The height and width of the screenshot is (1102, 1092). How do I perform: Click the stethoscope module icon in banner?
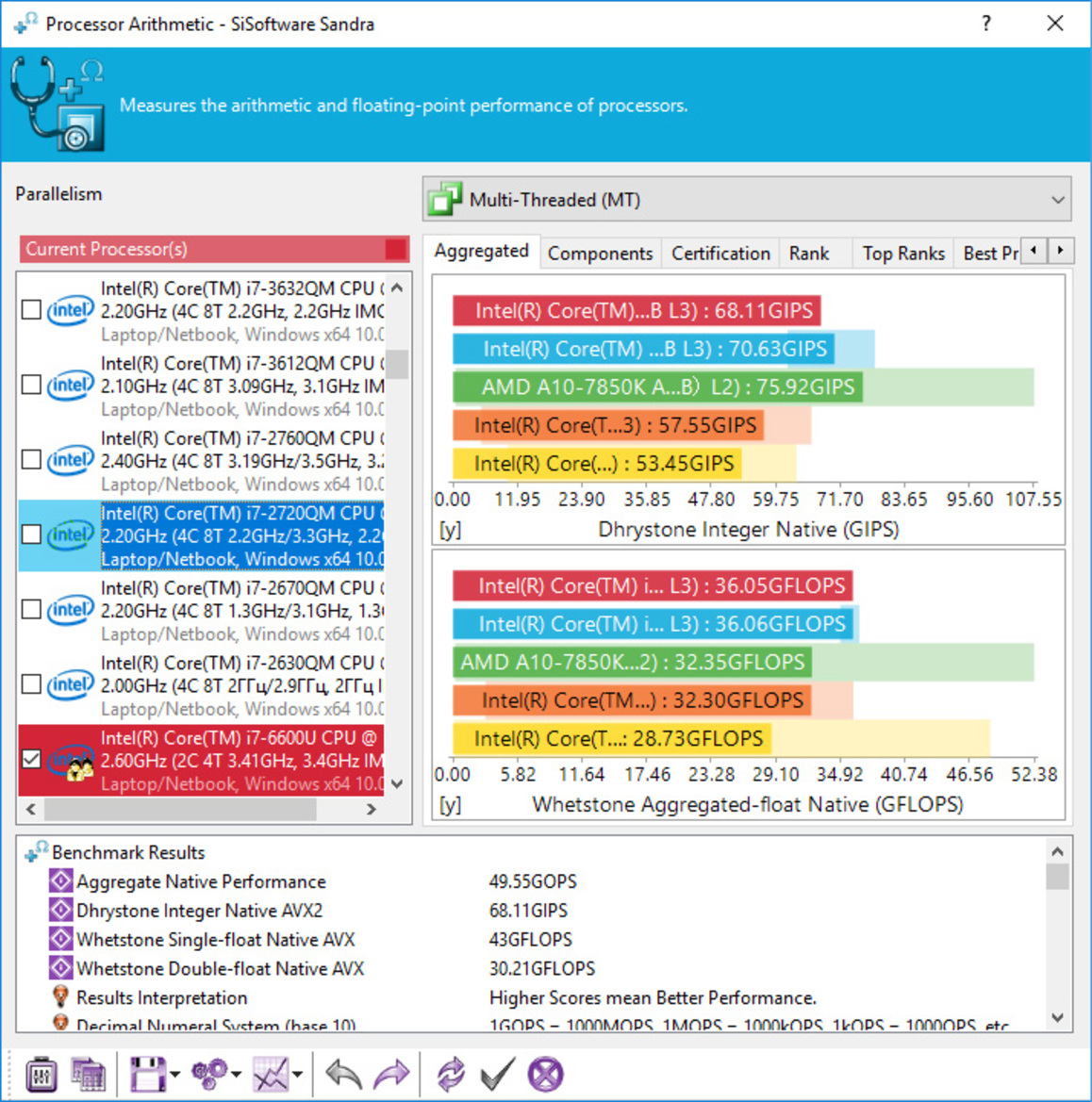[58, 104]
